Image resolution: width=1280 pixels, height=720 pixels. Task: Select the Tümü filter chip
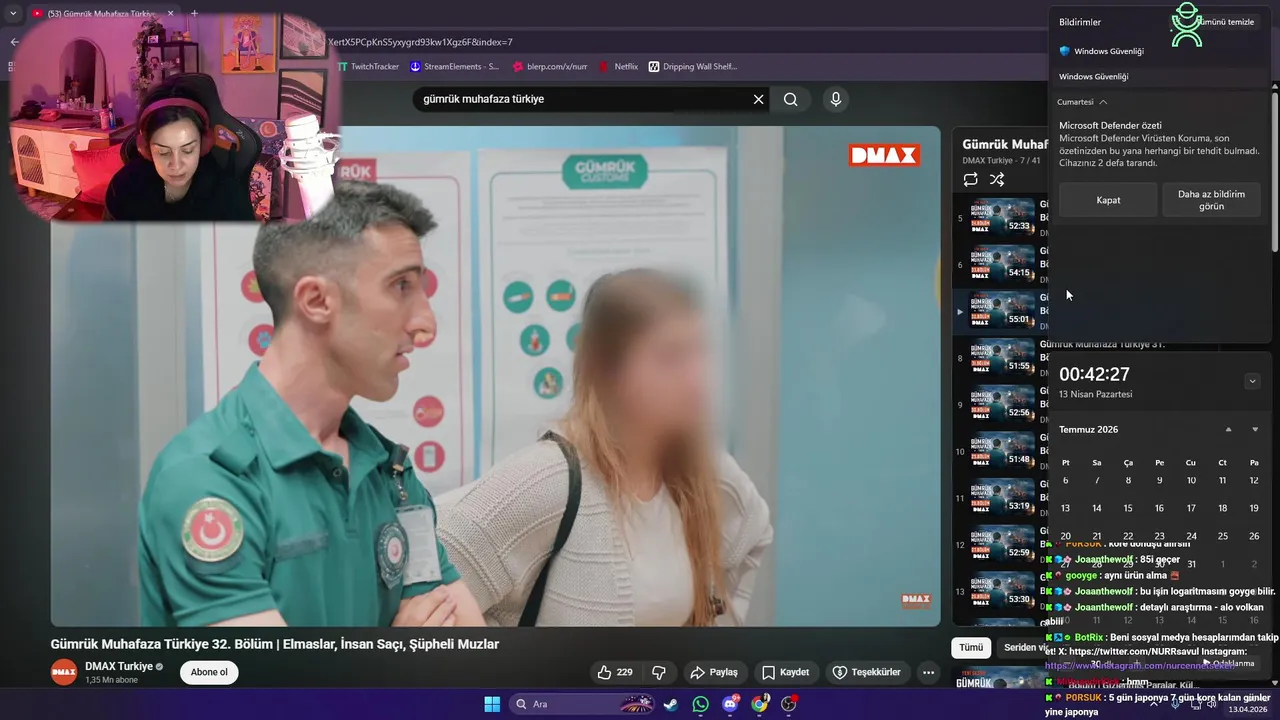[x=971, y=647]
